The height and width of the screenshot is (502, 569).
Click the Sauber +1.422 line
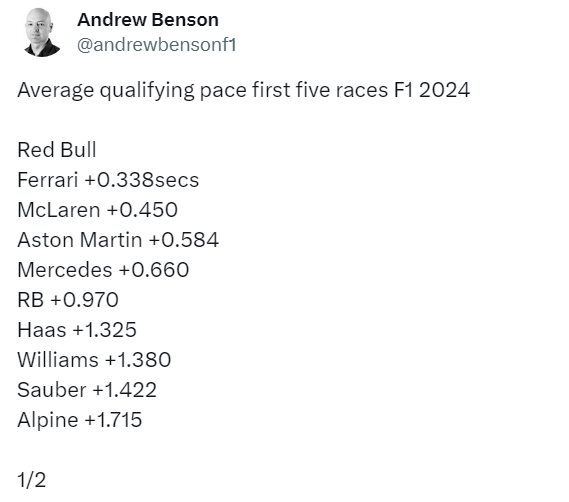pyautogui.click(x=87, y=390)
